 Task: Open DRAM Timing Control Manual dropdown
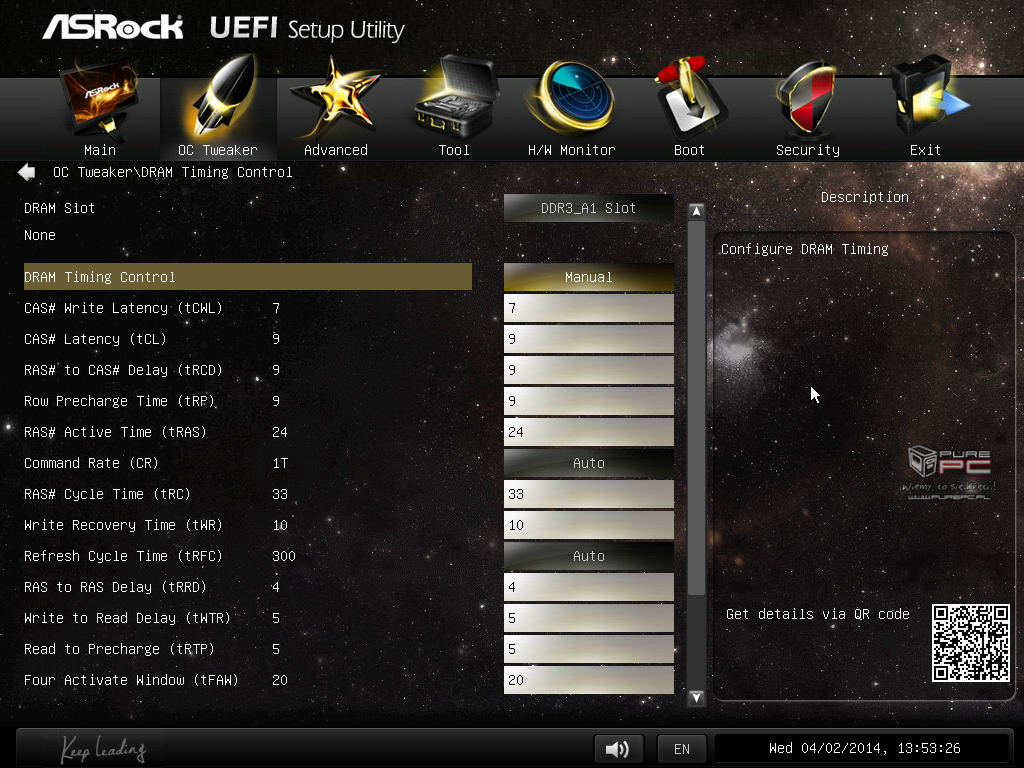click(x=588, y=277)
